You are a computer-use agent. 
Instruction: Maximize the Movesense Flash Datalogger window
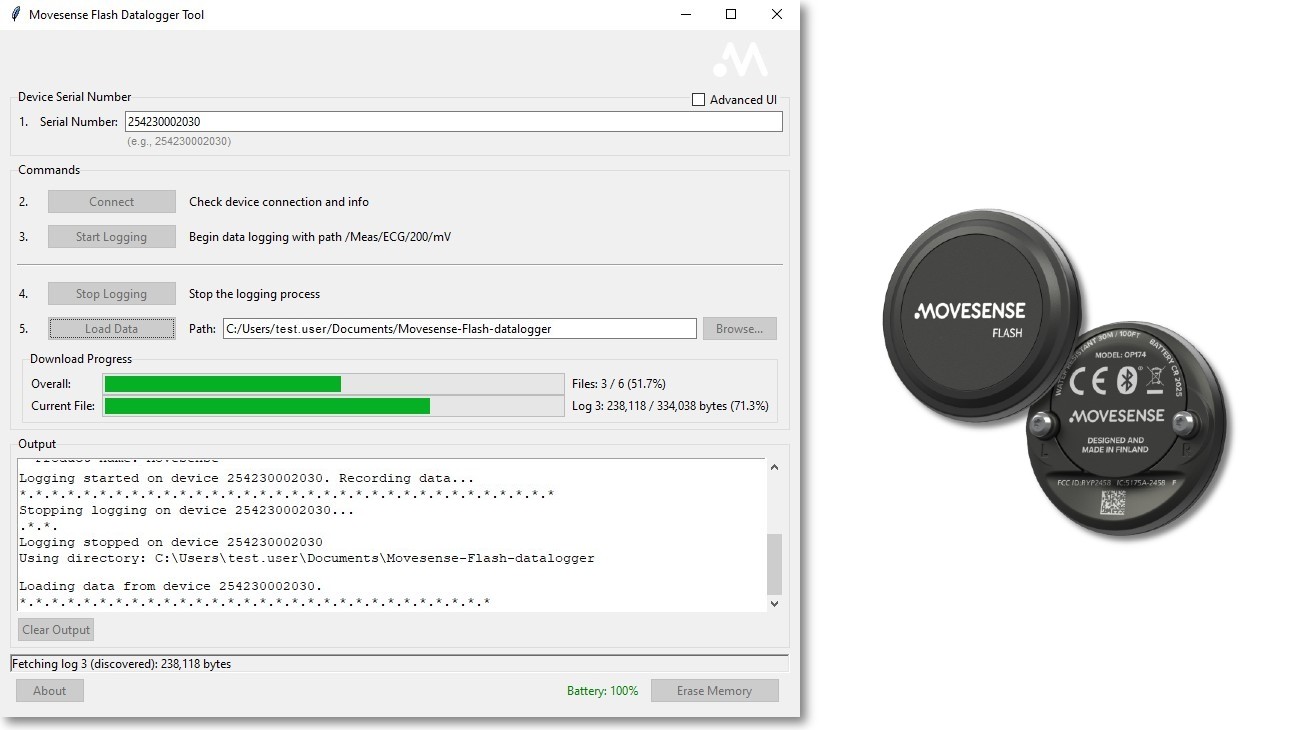tap(731, 15)
